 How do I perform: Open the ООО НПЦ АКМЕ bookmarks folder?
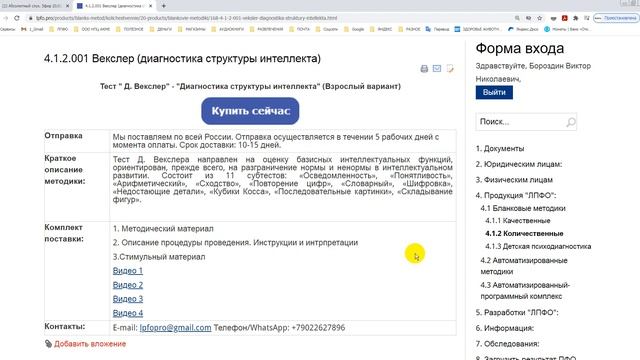[92, 29]
